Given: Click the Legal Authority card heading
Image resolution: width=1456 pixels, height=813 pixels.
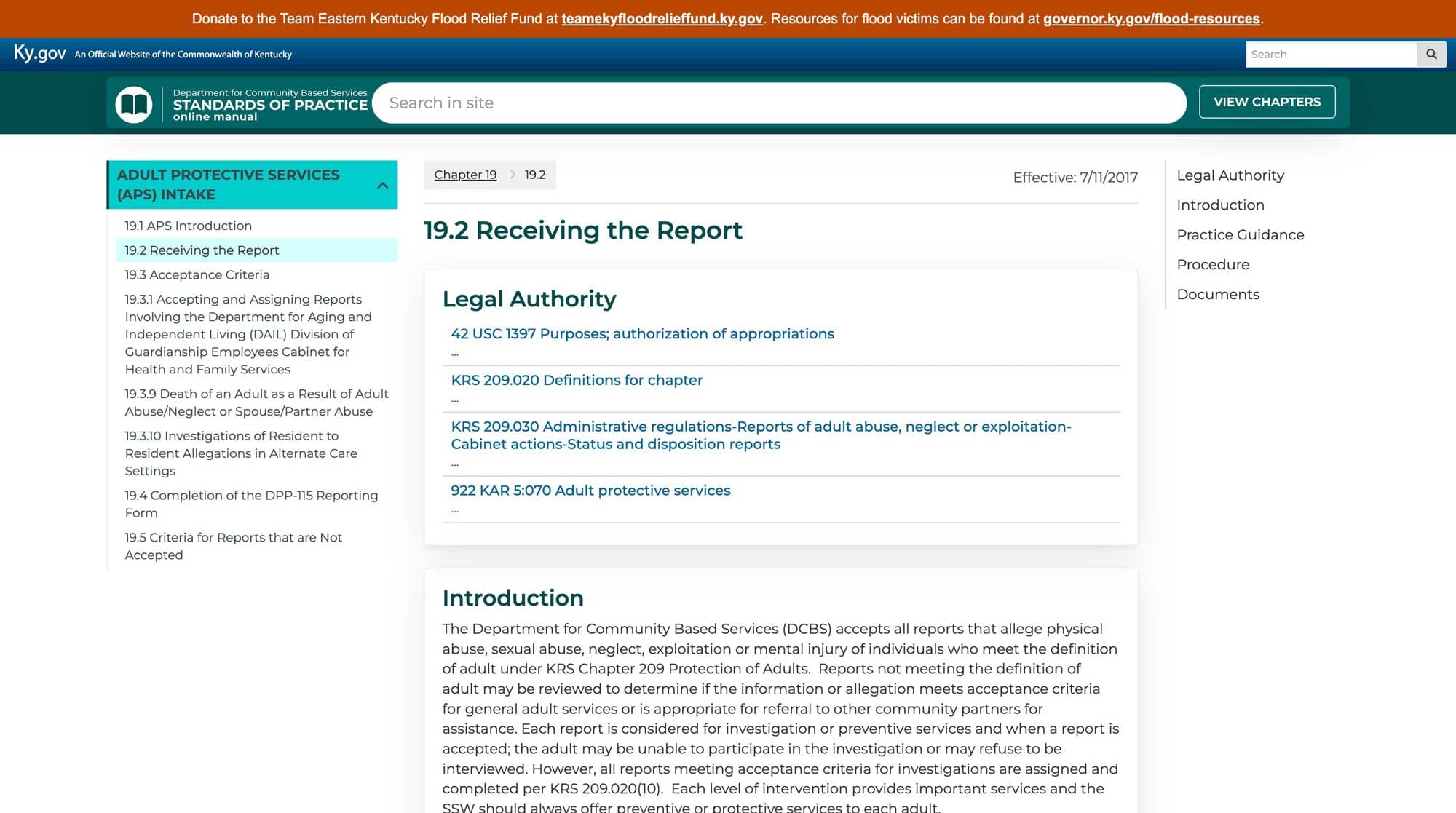Looking at the screenshot, I should (529, 299).
